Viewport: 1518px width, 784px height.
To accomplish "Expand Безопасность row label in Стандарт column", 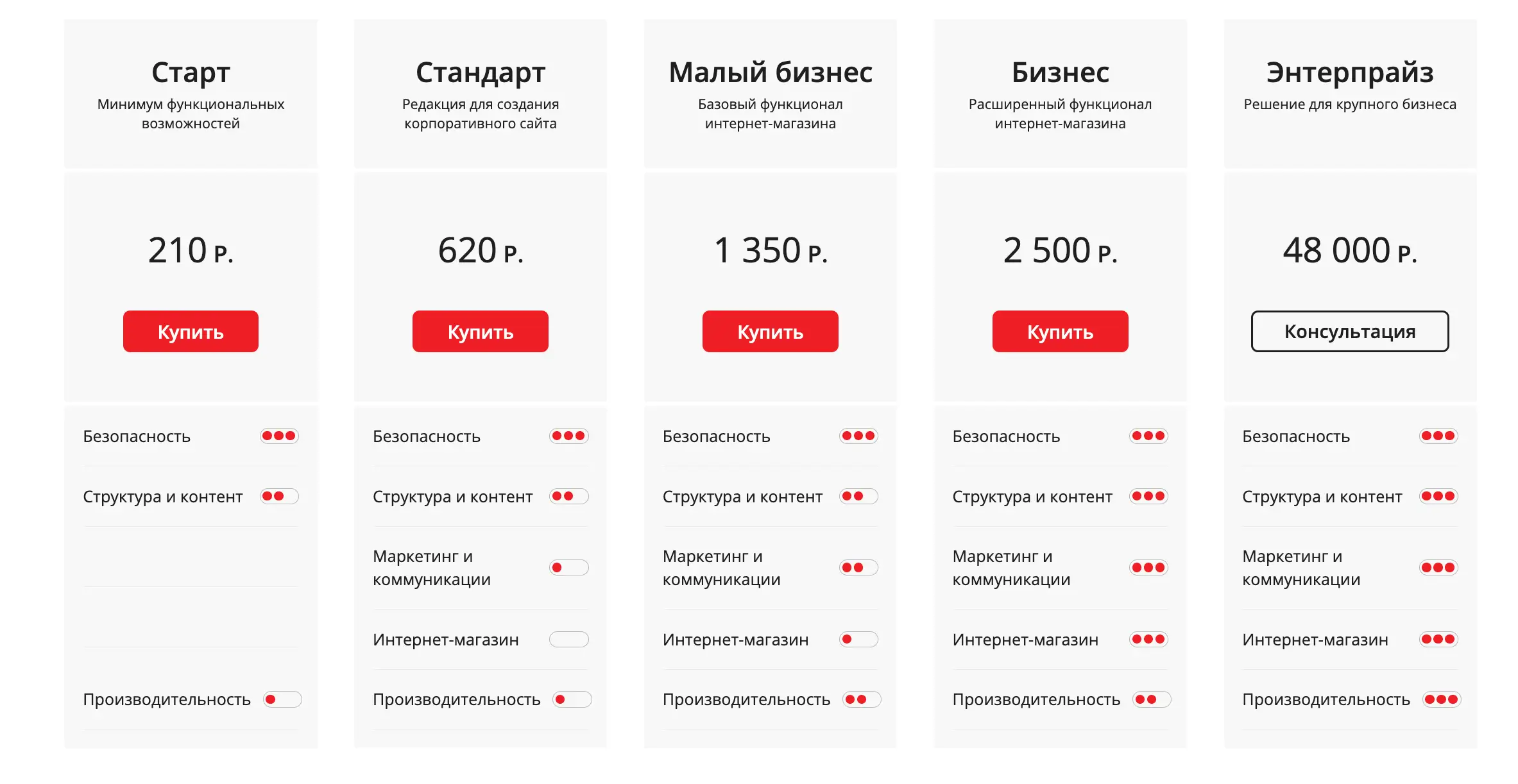I will click(x=427, y=437).
